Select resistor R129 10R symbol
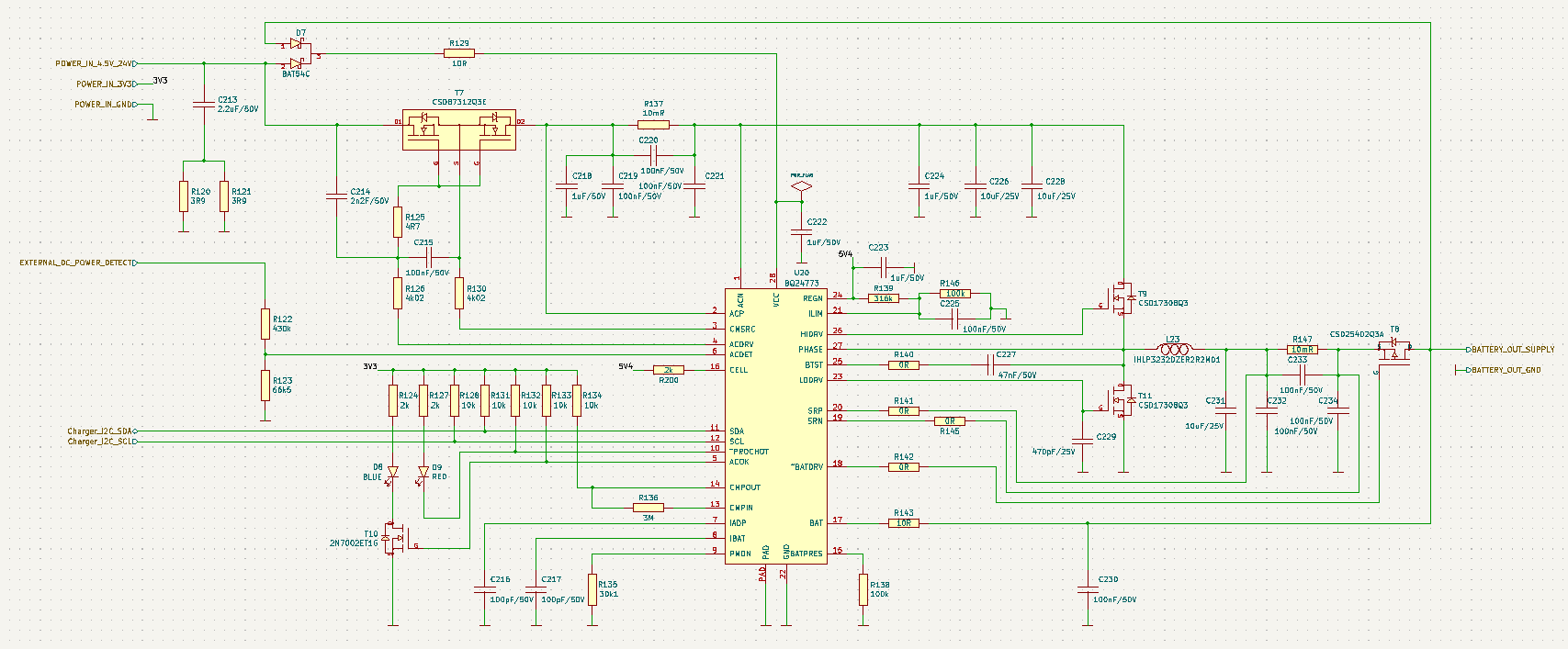This screenshot has height=649, width=1568. coord(458,53)
